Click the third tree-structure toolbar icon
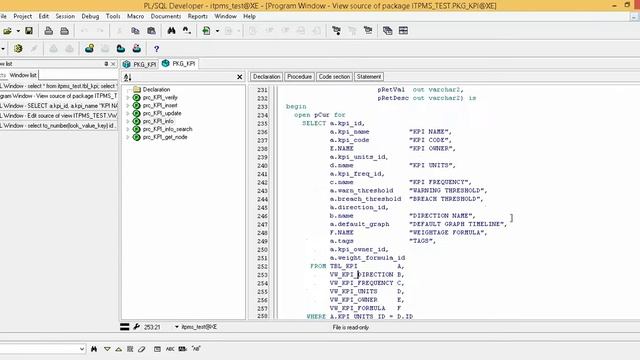Viewport: 640px width, 360px height. (x=368, y=31)
